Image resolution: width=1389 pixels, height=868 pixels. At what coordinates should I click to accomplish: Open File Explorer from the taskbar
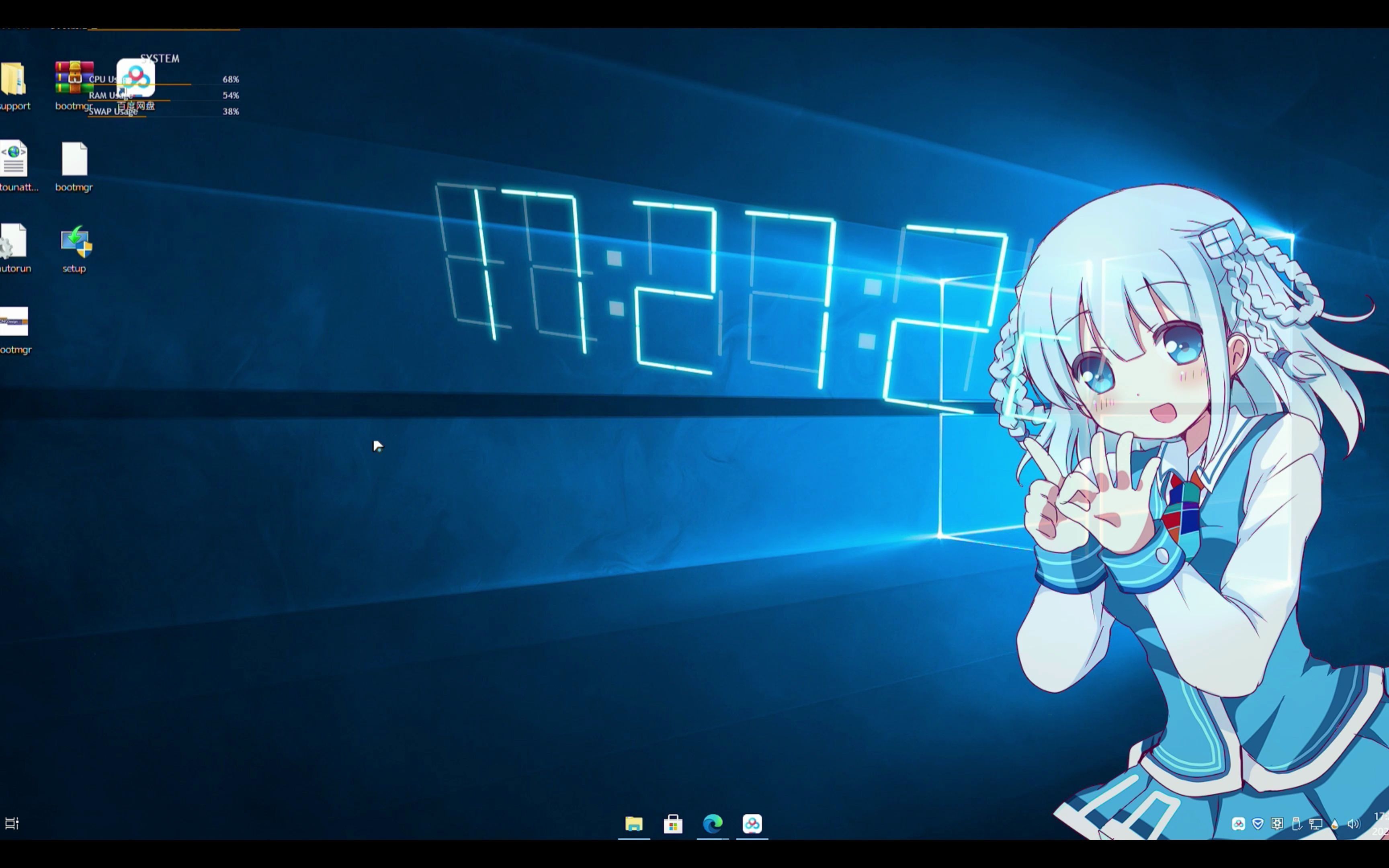pyautogui.click(x=634, y=824)
